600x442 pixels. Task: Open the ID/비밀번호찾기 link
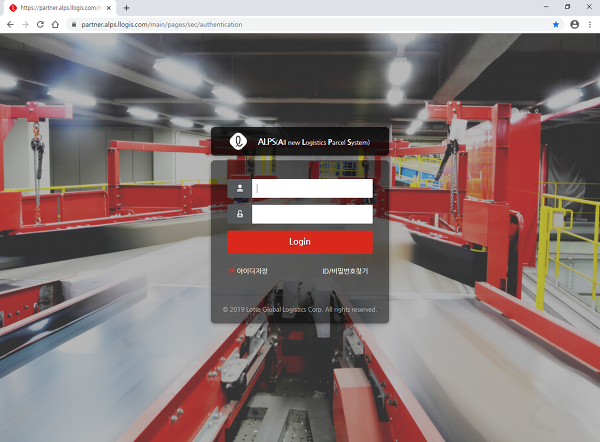(x=345, y=271)
